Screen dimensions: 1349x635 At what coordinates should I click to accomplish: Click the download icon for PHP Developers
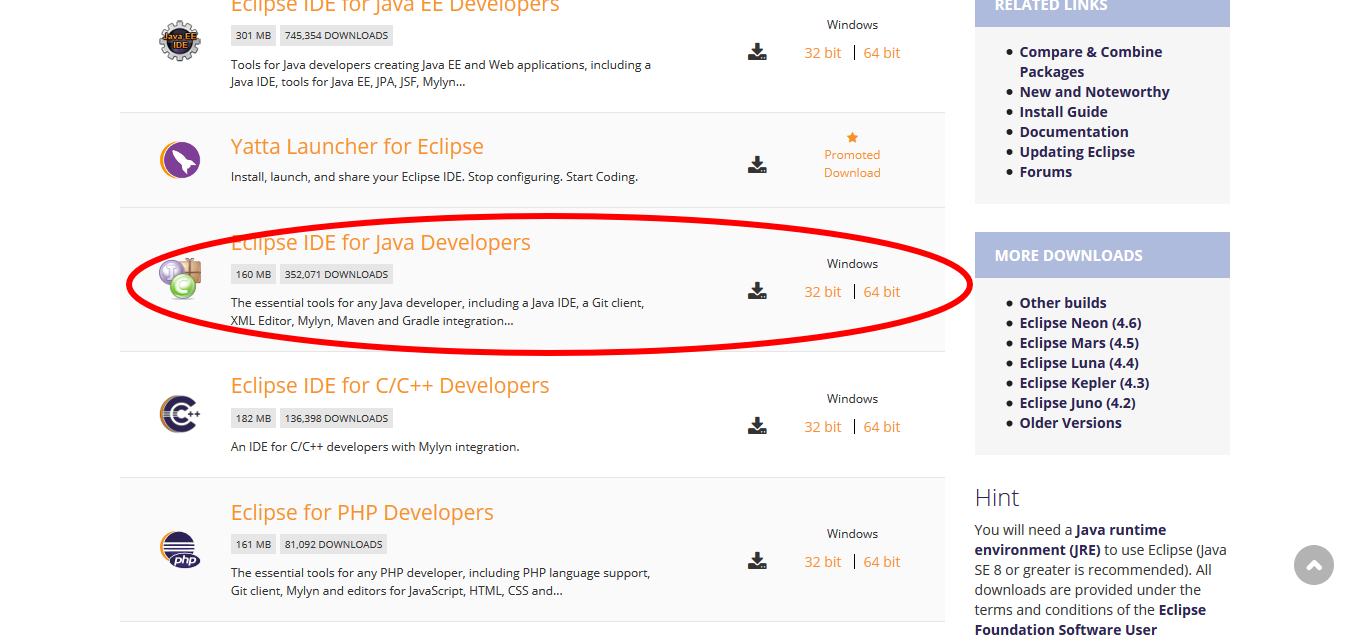[x=757, y=561]
